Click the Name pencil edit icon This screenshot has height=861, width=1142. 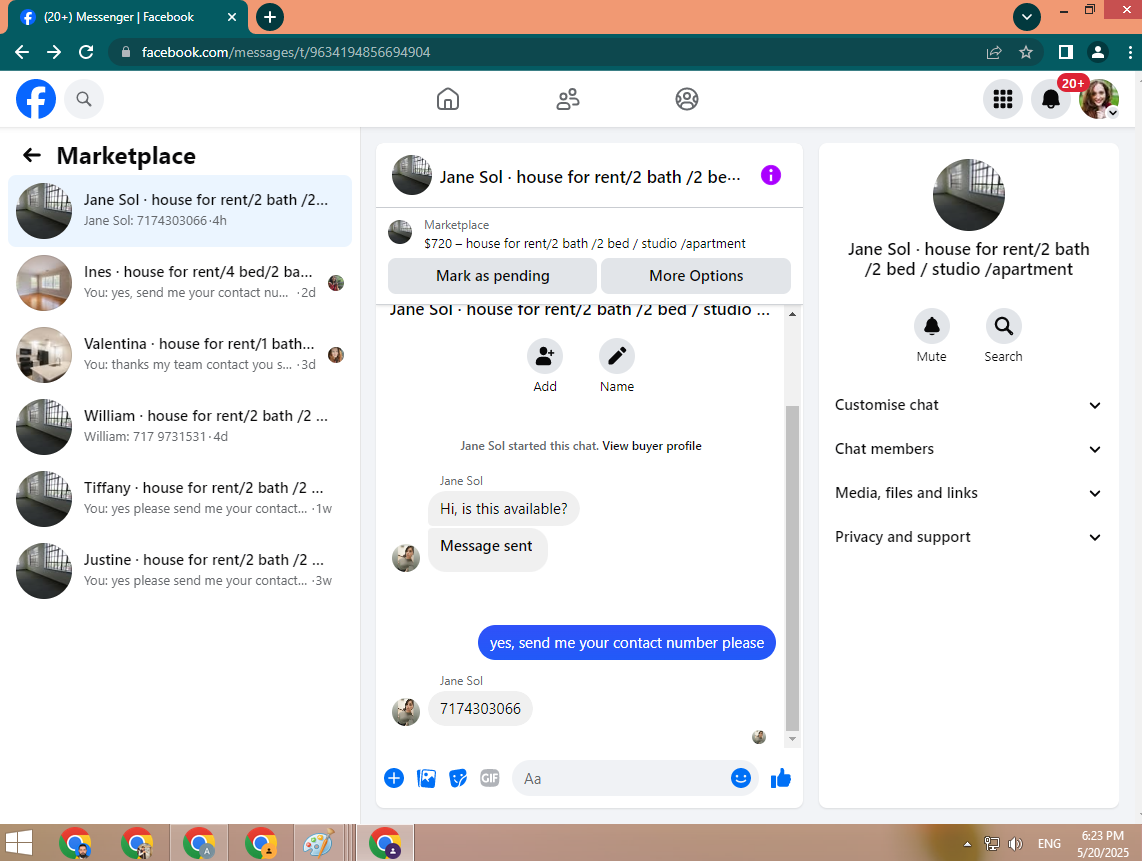(x=617, y=356)
